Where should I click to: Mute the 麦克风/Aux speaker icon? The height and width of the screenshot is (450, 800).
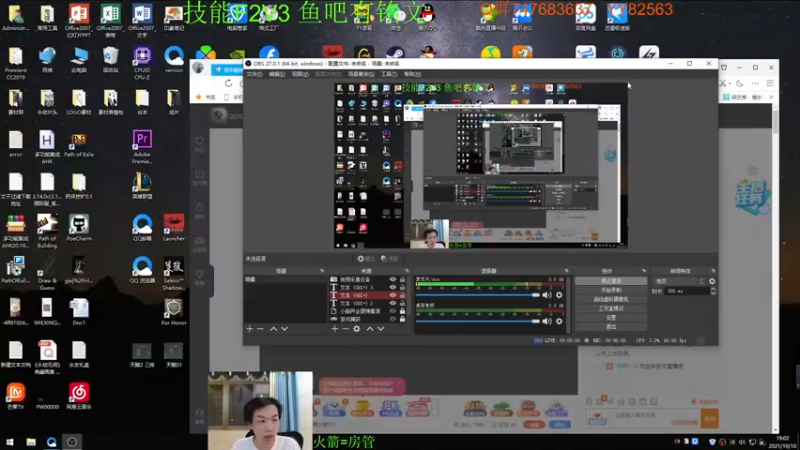tap(547, 295)
